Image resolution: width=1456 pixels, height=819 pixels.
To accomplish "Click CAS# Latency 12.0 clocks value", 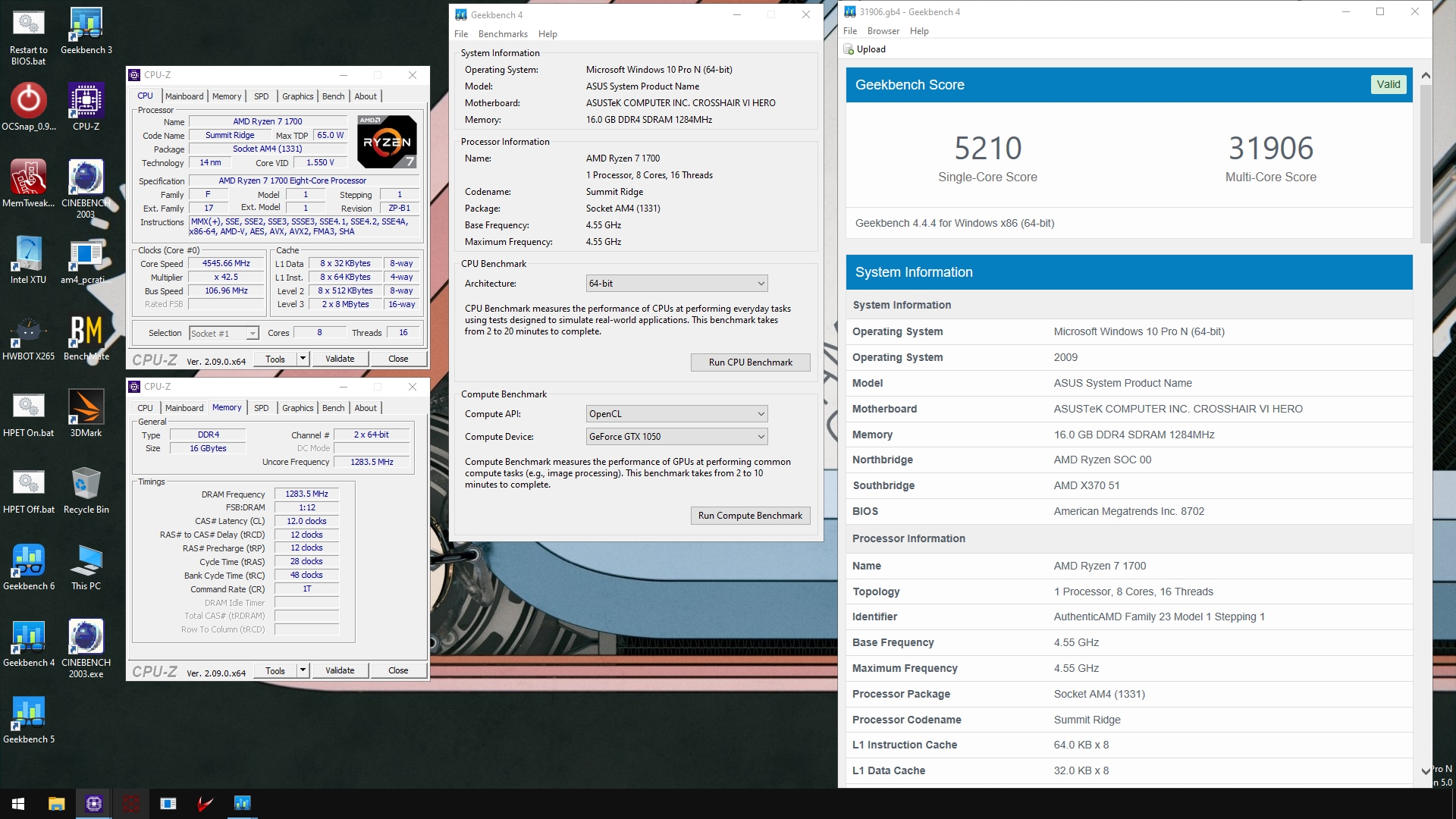I will click(306, 521).
